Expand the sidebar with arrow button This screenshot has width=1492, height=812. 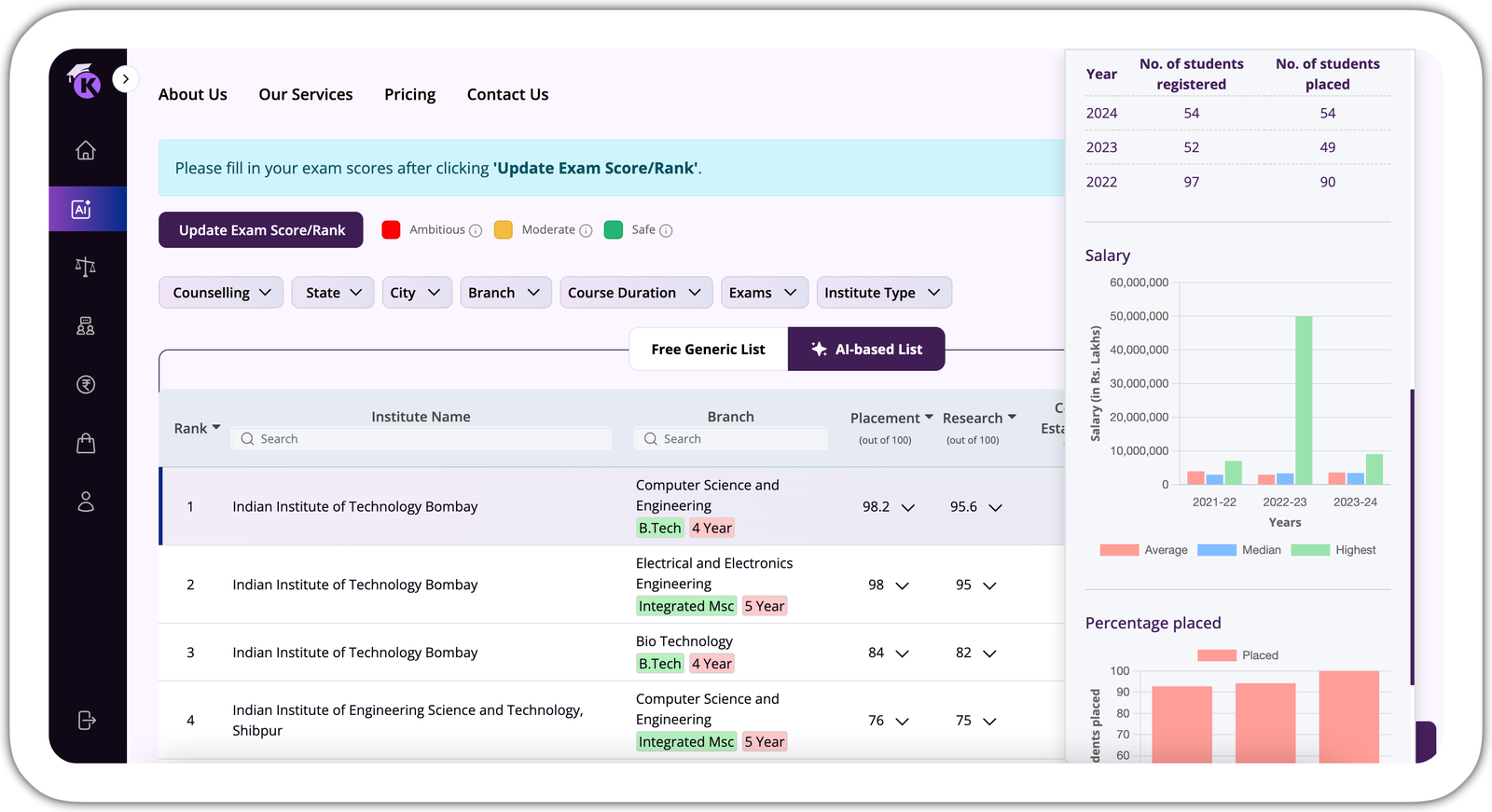pyautogui.click(x=126, y=79)
